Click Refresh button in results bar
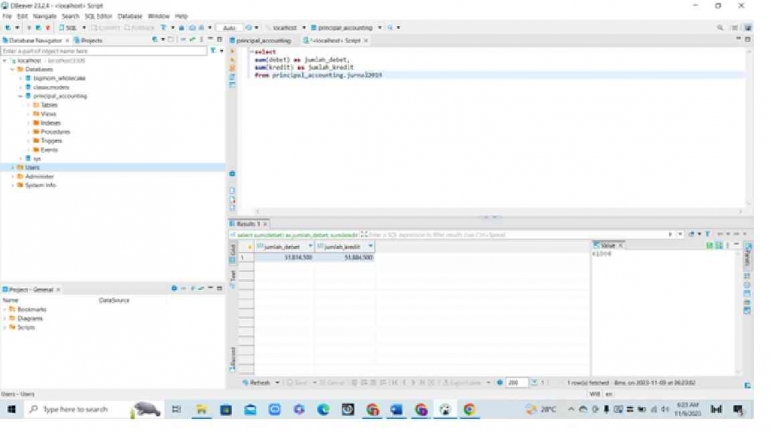Viewport: 770px width, 433px height. click(x=257, y=383)
